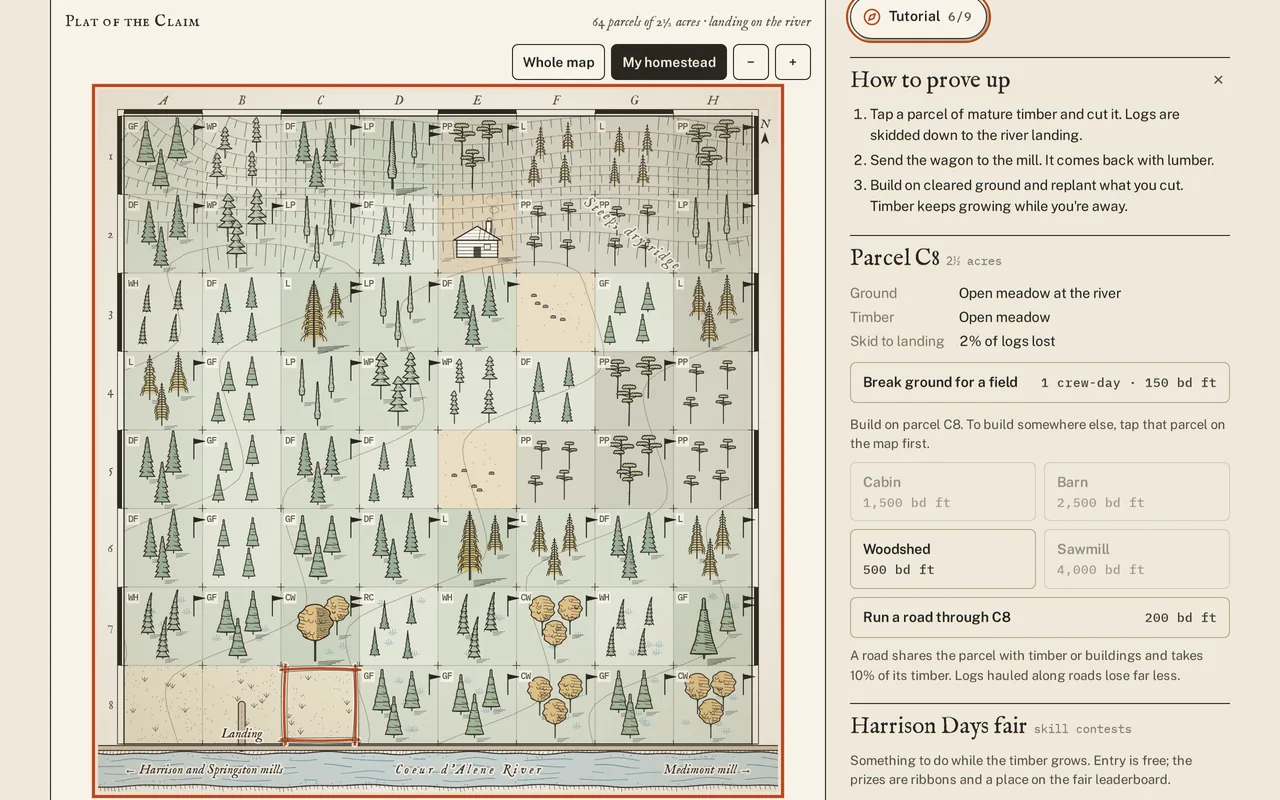Choose the Cabin build option
Viewport: 1280px width, 800px height.
point(943,491)
